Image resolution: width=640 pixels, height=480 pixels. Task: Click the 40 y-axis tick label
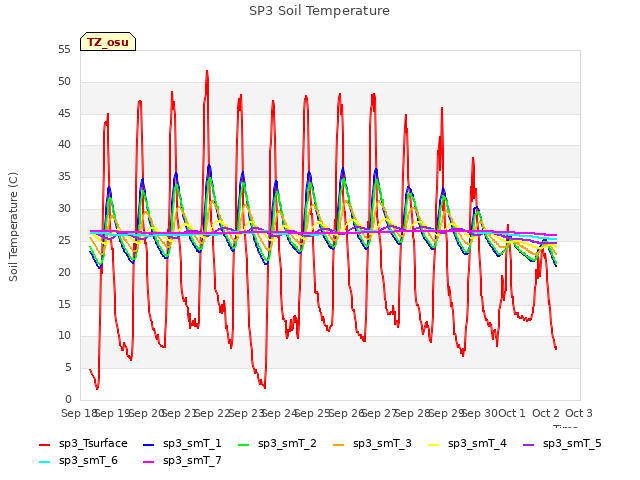pyautogui.click(x=64, y=144)
